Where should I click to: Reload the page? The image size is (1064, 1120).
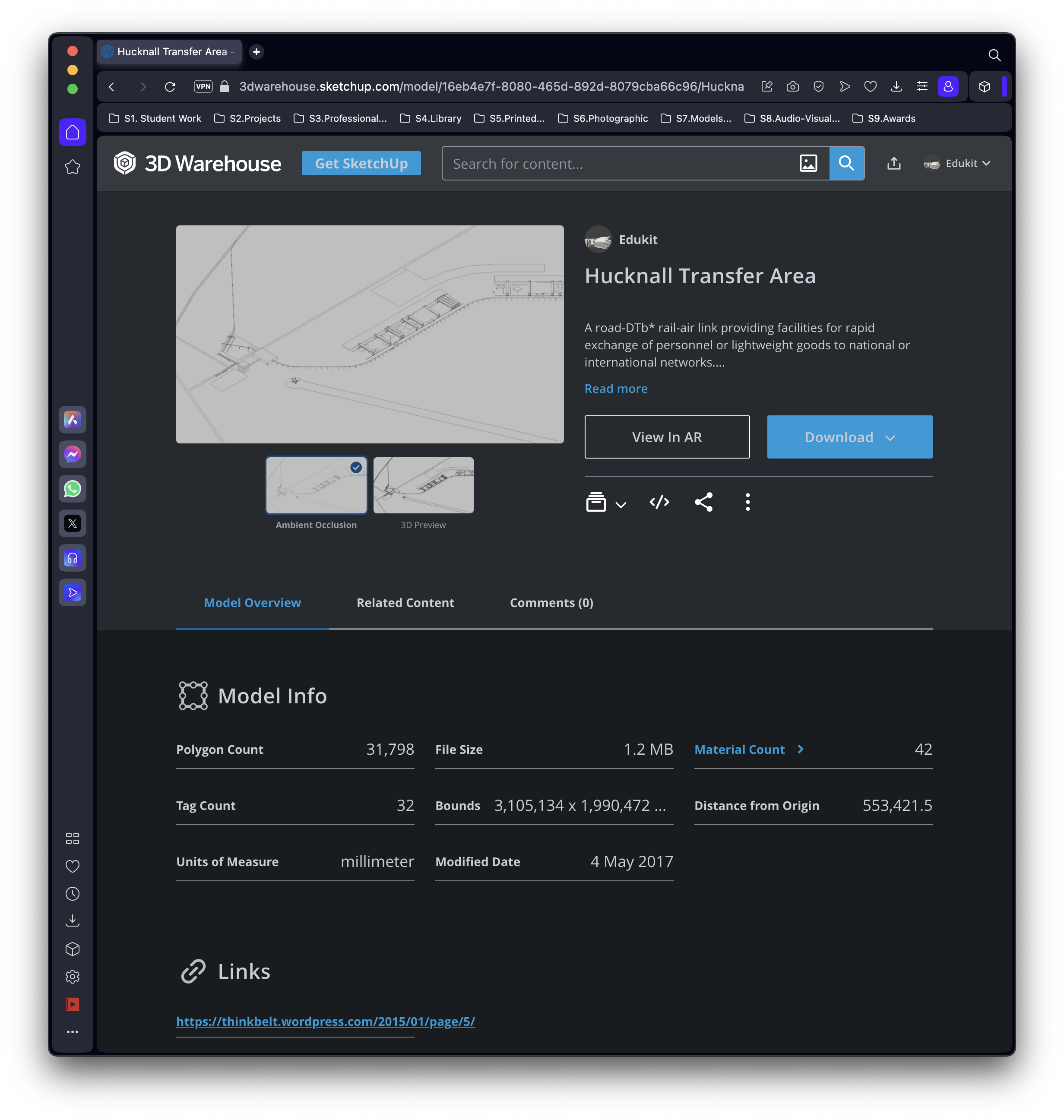(170, 87)
